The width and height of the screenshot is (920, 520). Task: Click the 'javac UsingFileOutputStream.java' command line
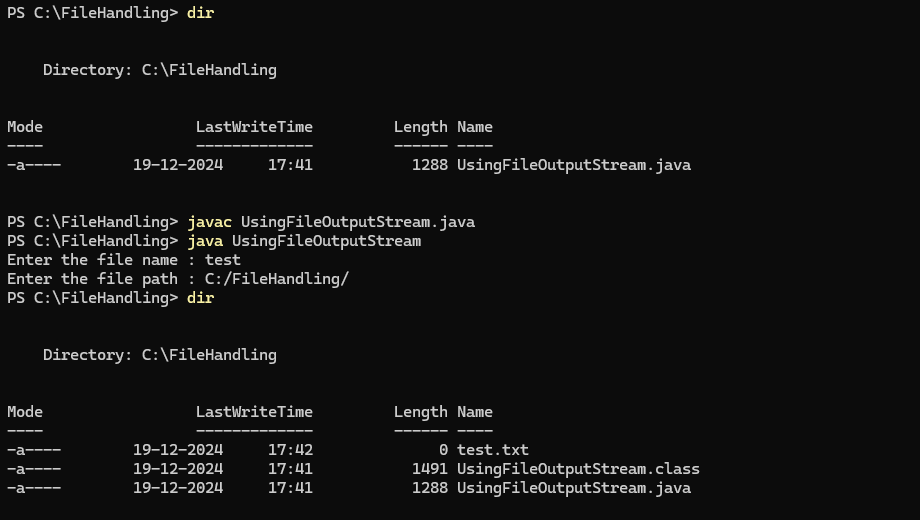(330, 222)
